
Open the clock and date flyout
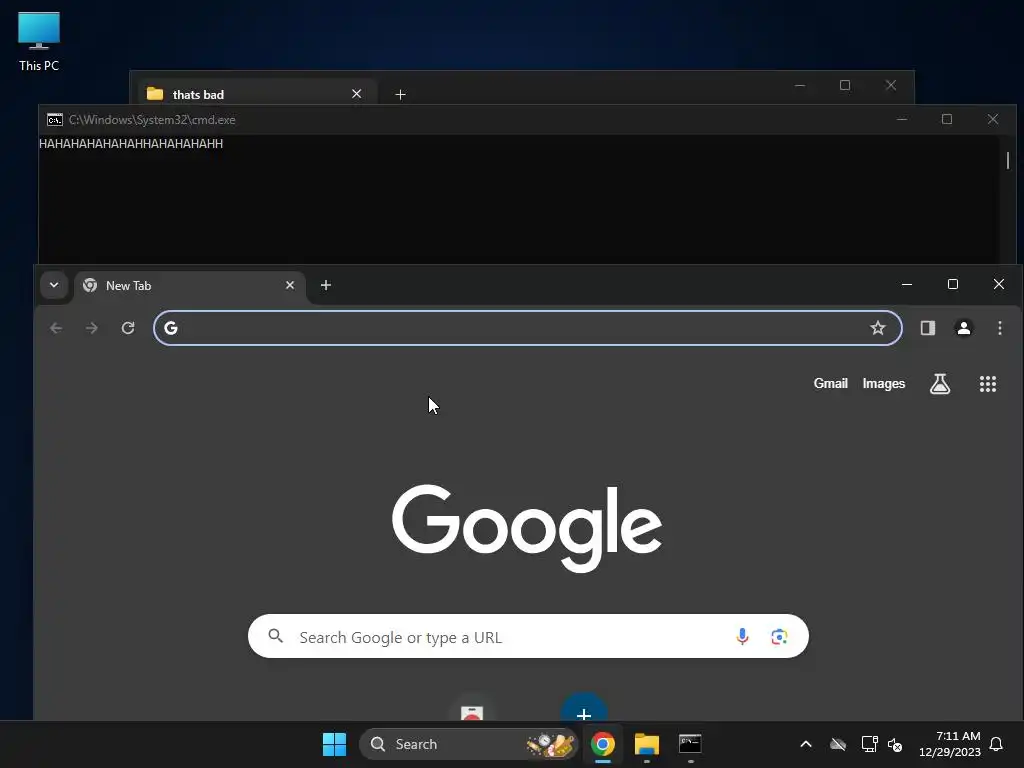pyautogui.click(x=950, y=744)
